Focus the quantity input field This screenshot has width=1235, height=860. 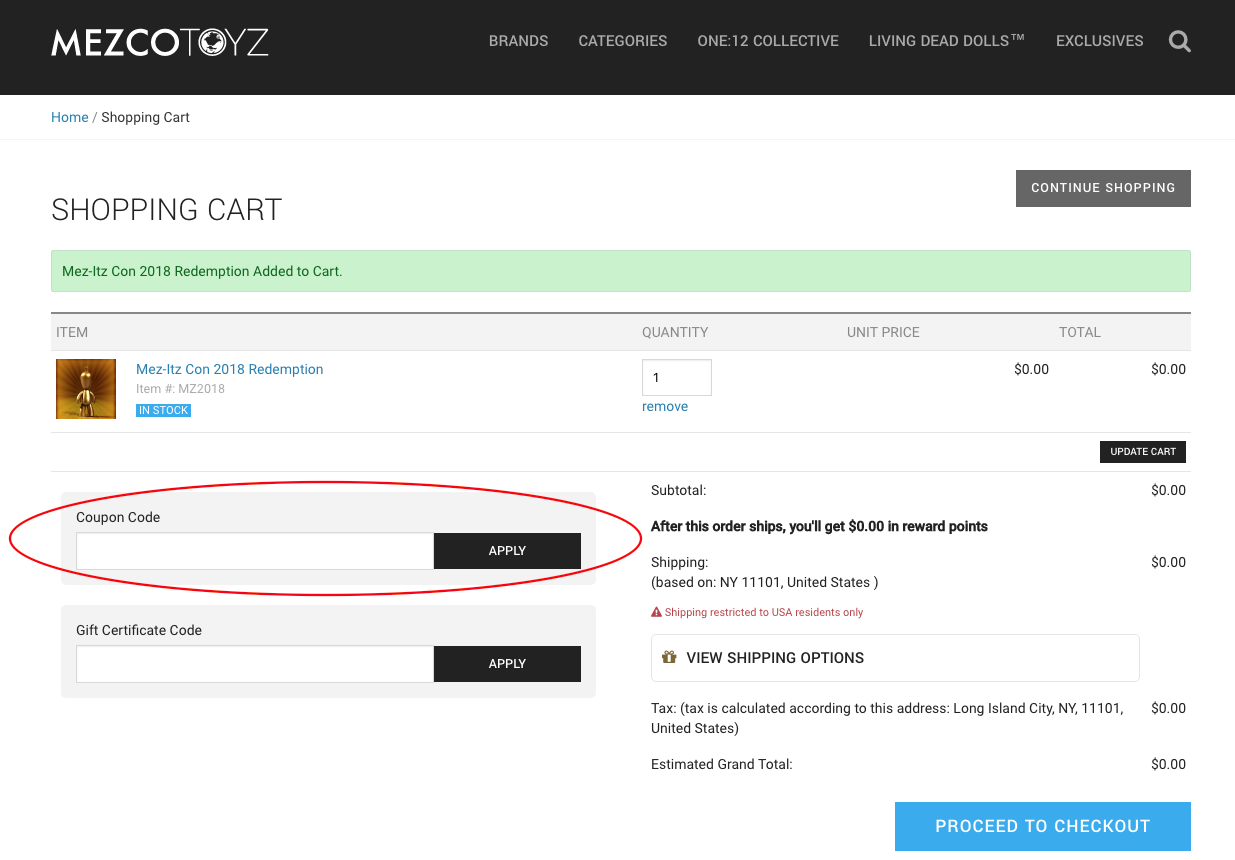point(677,378)
